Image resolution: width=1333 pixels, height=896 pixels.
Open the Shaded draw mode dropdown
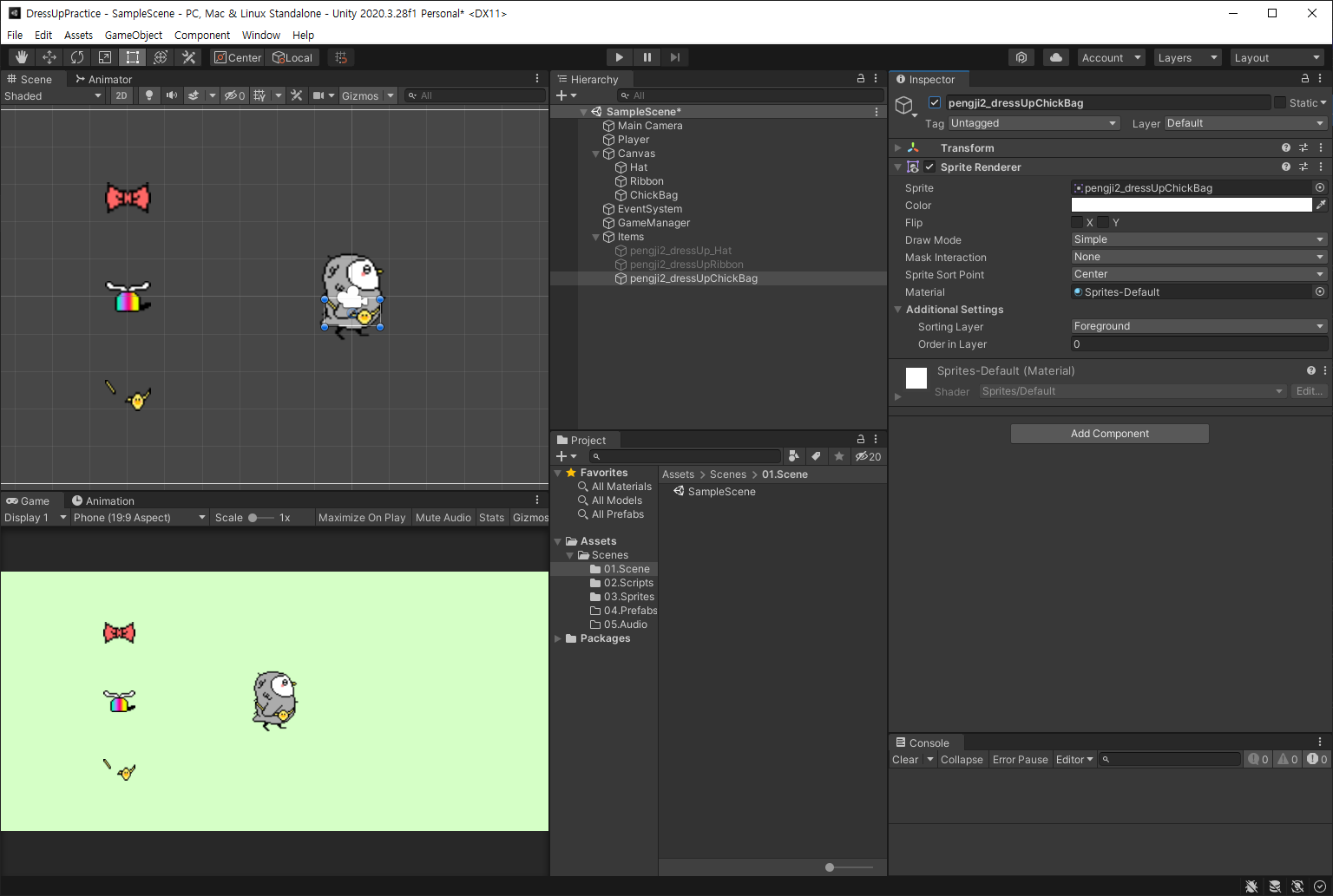point(53,95)
